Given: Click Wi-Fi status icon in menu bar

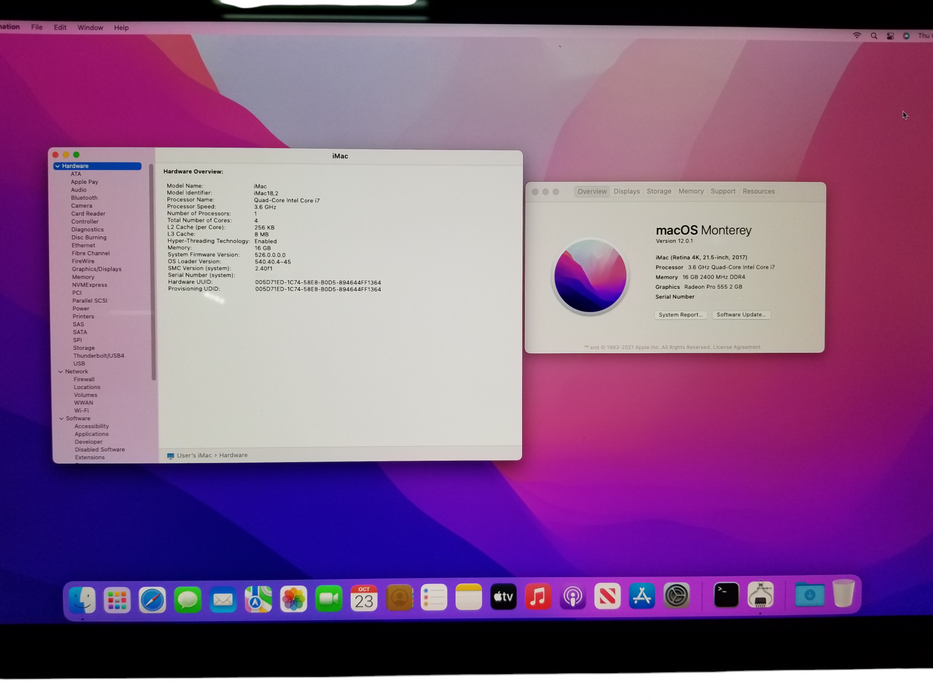Looking at the screenshot, I should coord(857,36).
